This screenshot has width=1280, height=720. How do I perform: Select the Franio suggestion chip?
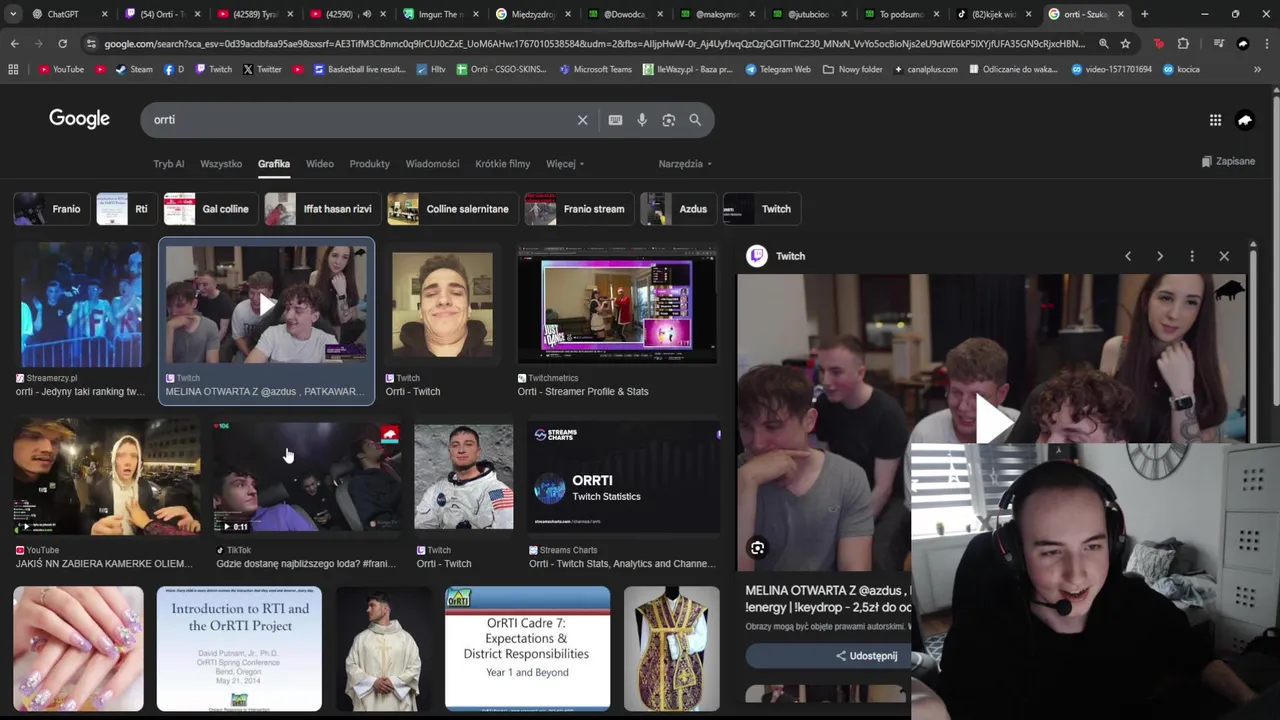click(50, 209)
